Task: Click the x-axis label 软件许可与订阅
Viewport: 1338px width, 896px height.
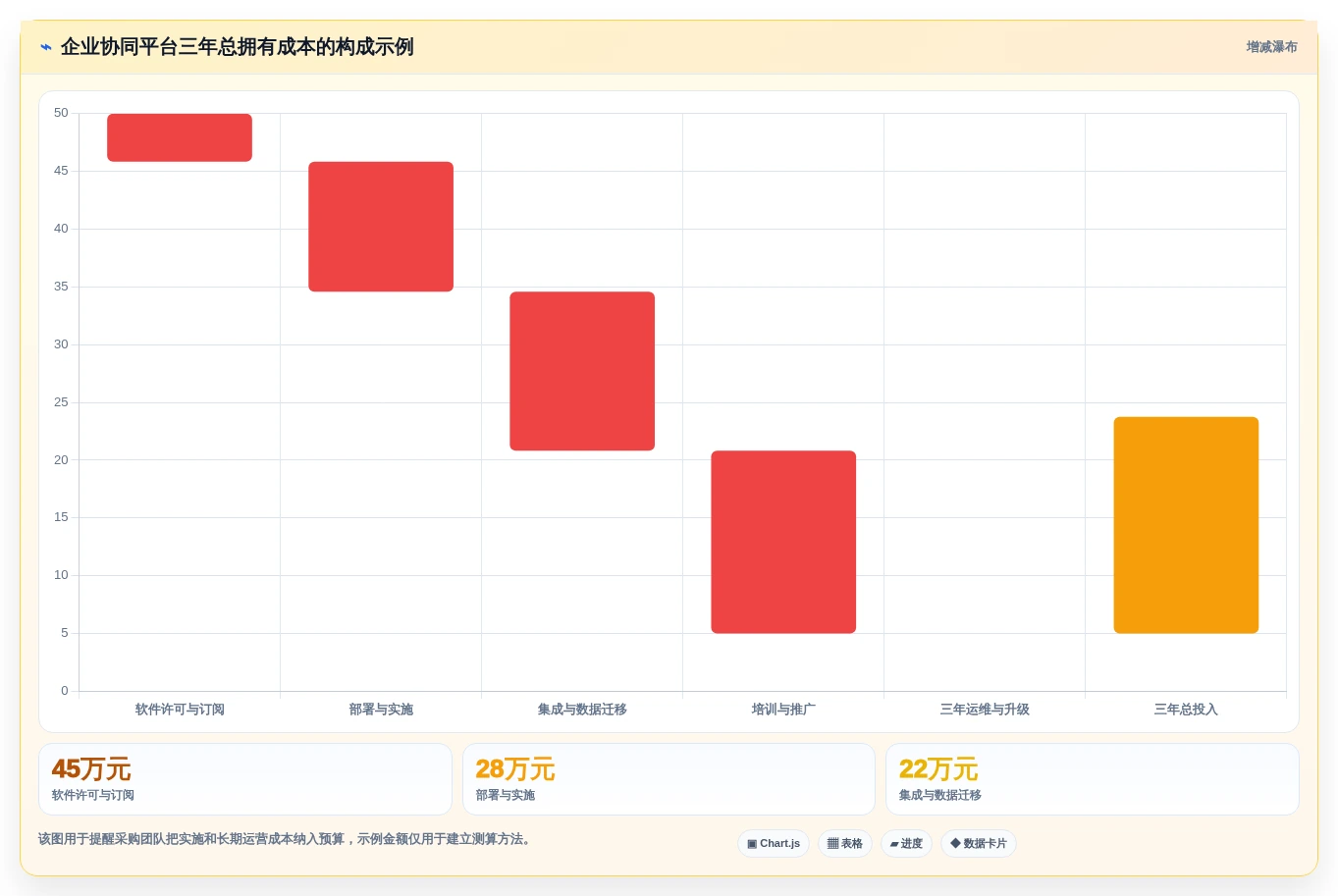Action: (x=180, y=710)
